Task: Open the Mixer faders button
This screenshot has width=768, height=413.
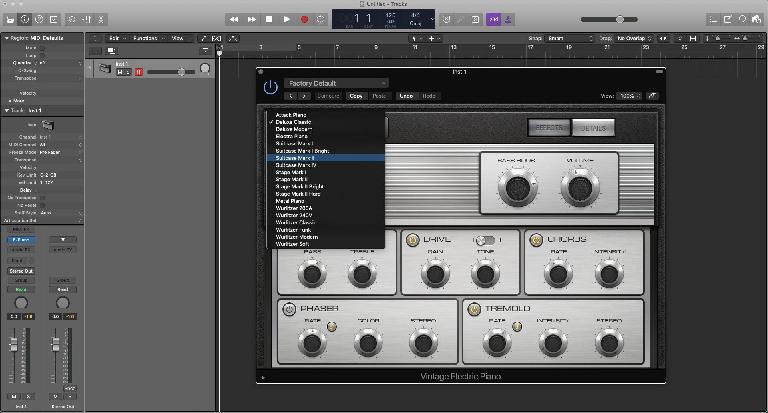Action: click(x=86, y=20)
